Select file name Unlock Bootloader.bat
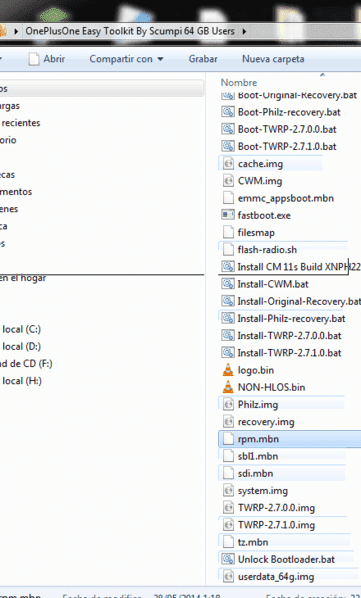 [286, 559]
